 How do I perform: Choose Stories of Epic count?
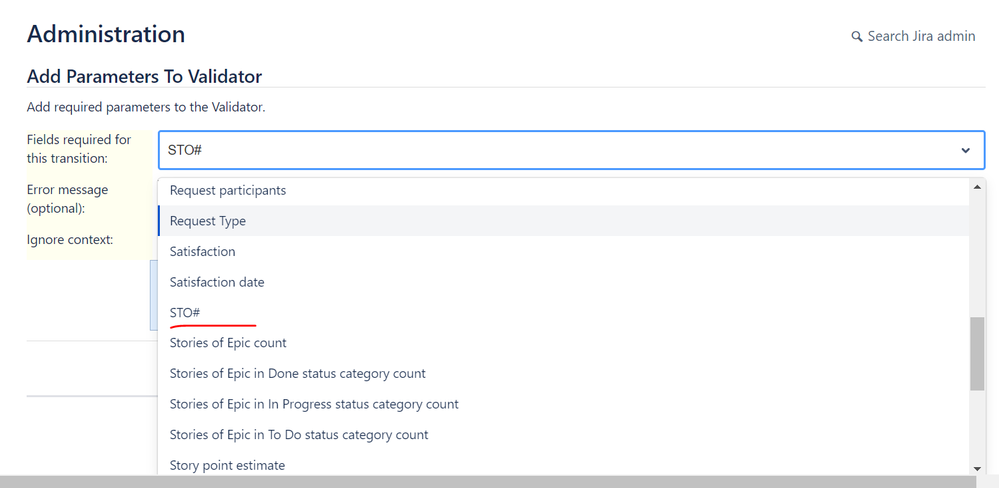coord(228,343)
